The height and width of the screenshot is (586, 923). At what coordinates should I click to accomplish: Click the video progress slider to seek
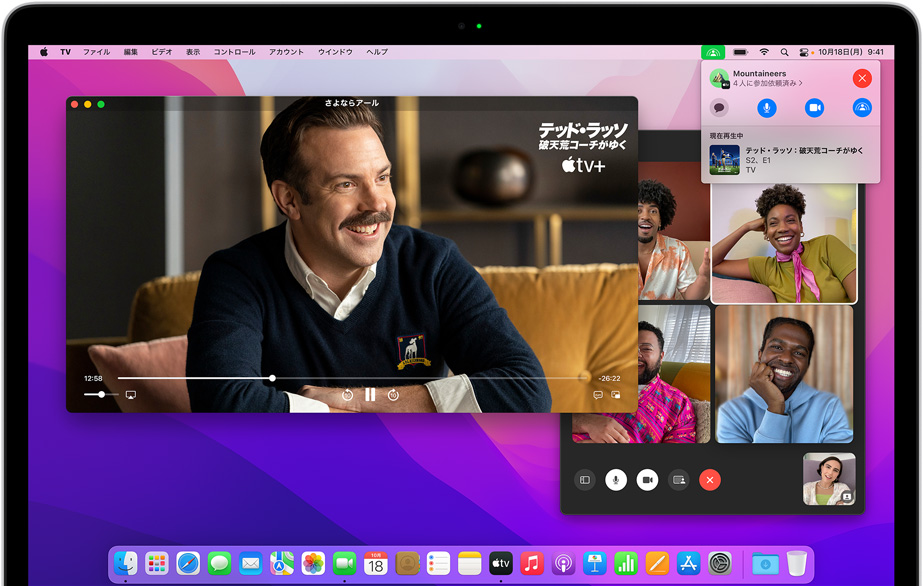350,378
